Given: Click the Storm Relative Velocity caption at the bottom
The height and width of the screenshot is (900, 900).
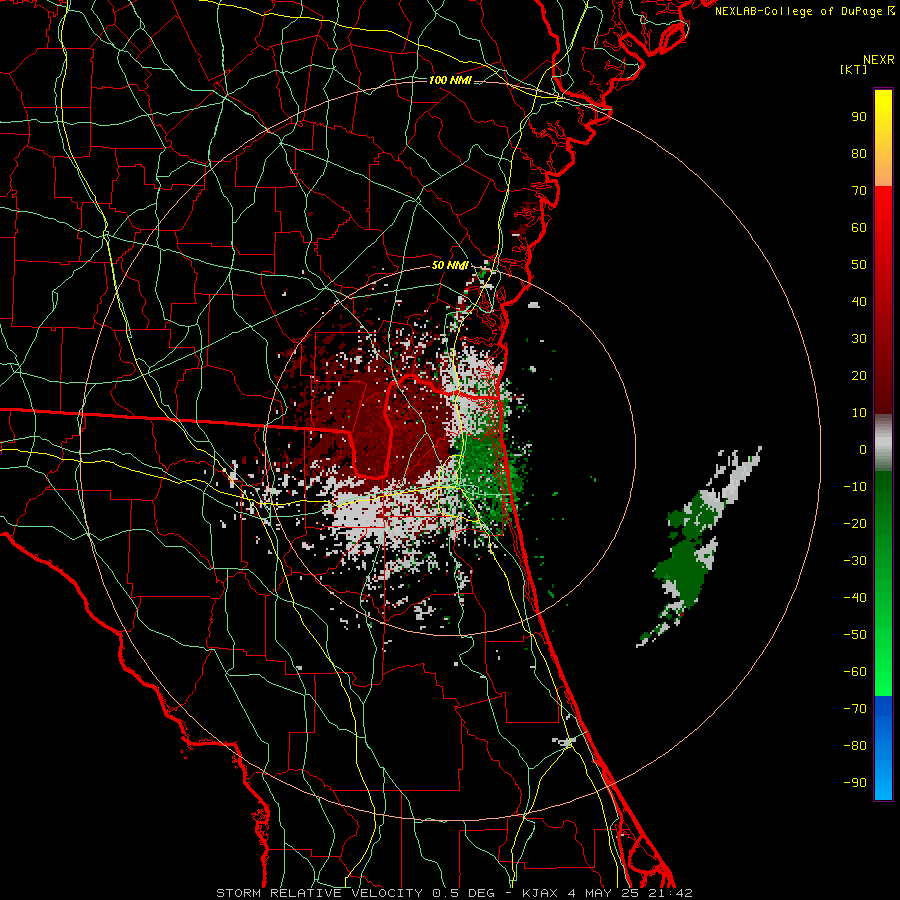Looking at the screenshot, I should pos(454,893).
